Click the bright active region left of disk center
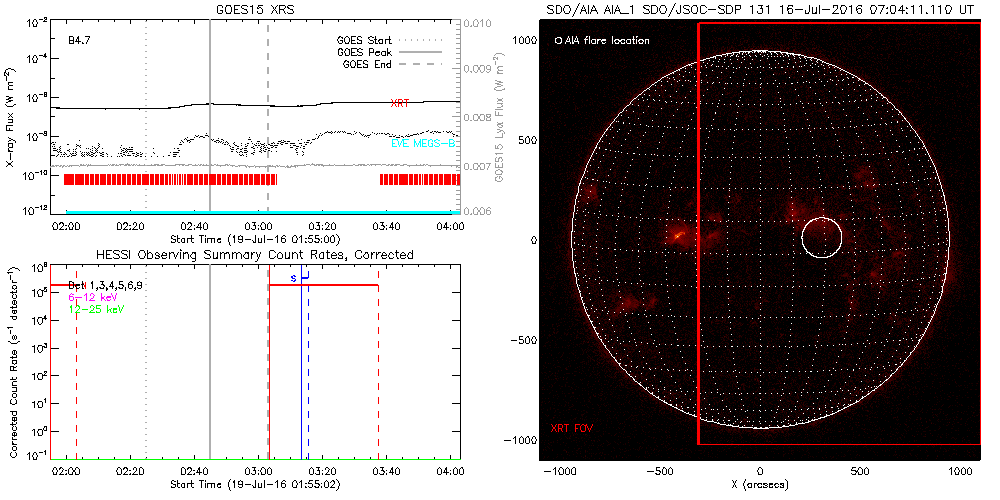This screenshot has width=1000, height=500. pos(679,236)
